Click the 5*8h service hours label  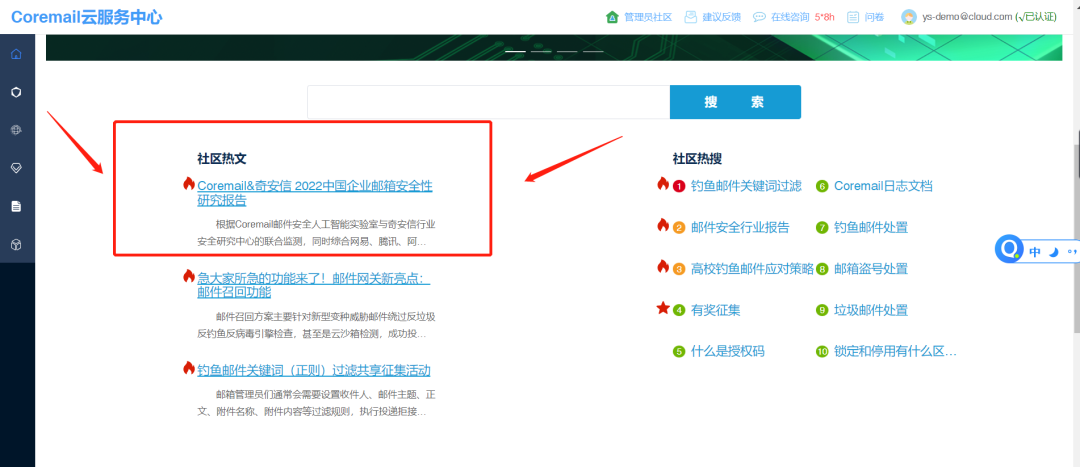pyautogui.click(x=824, y=17)
